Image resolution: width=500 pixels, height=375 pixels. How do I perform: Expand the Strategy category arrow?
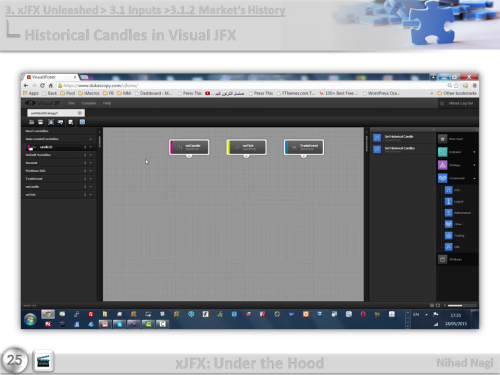click(474, 165)
